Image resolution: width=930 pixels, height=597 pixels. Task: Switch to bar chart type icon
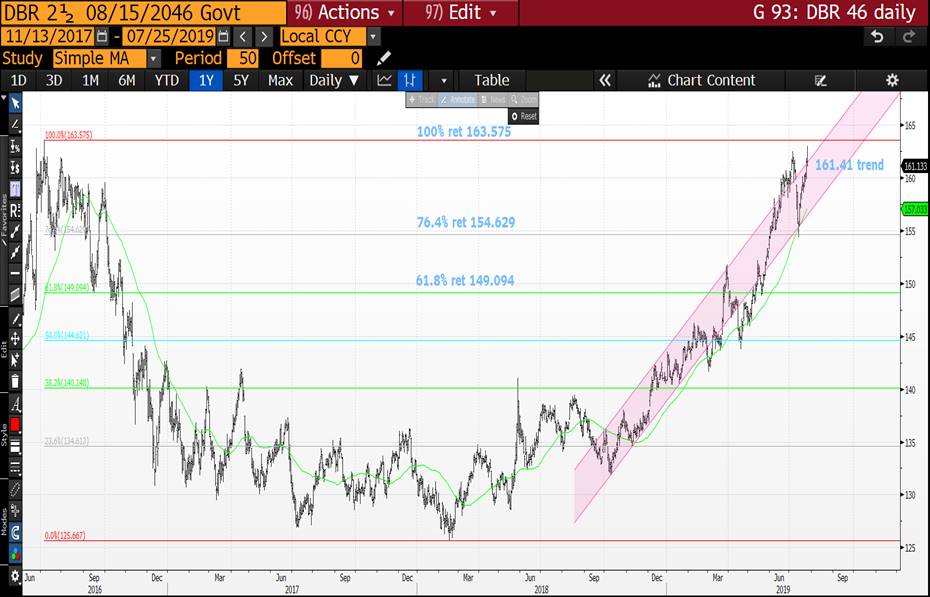click(x=410, y=80)
